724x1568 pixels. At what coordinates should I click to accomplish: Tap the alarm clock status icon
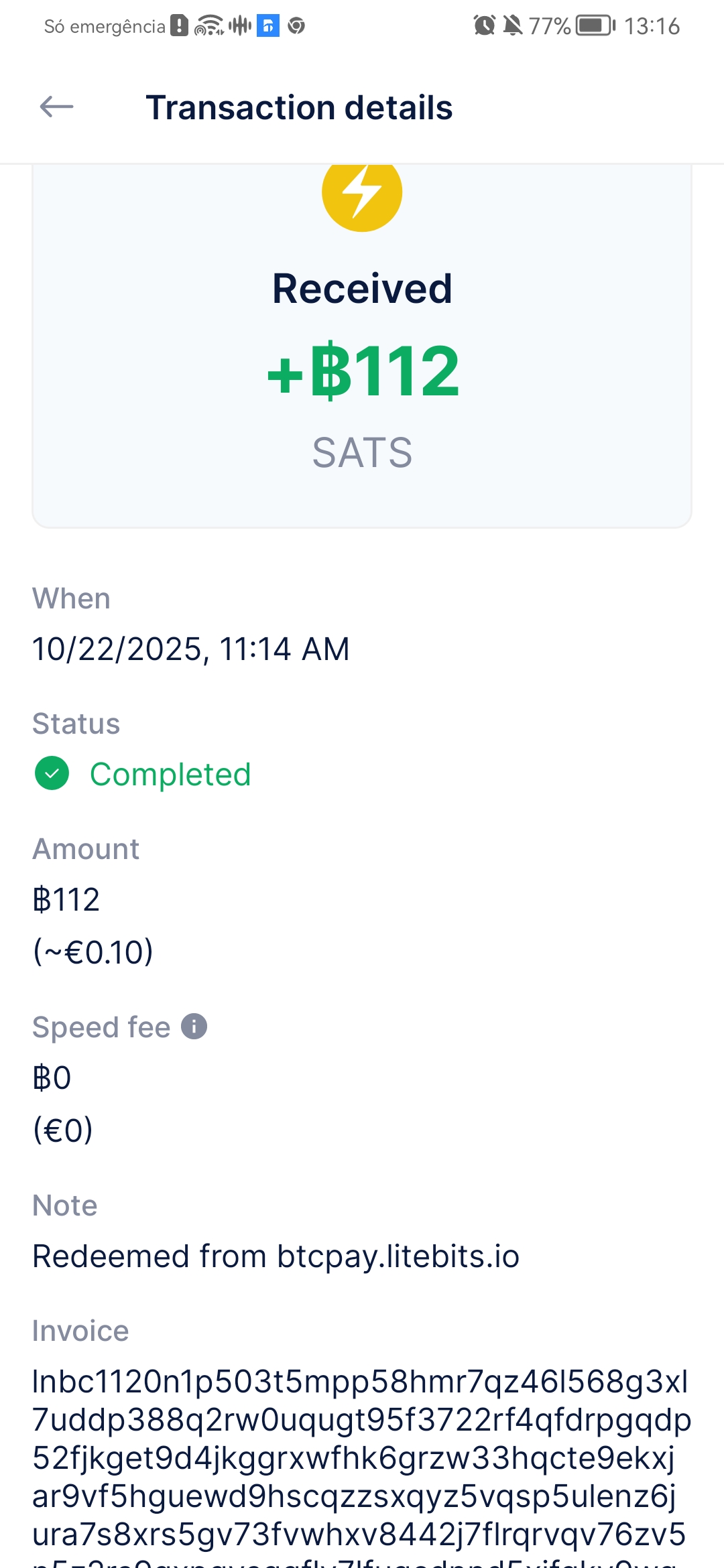484,25
